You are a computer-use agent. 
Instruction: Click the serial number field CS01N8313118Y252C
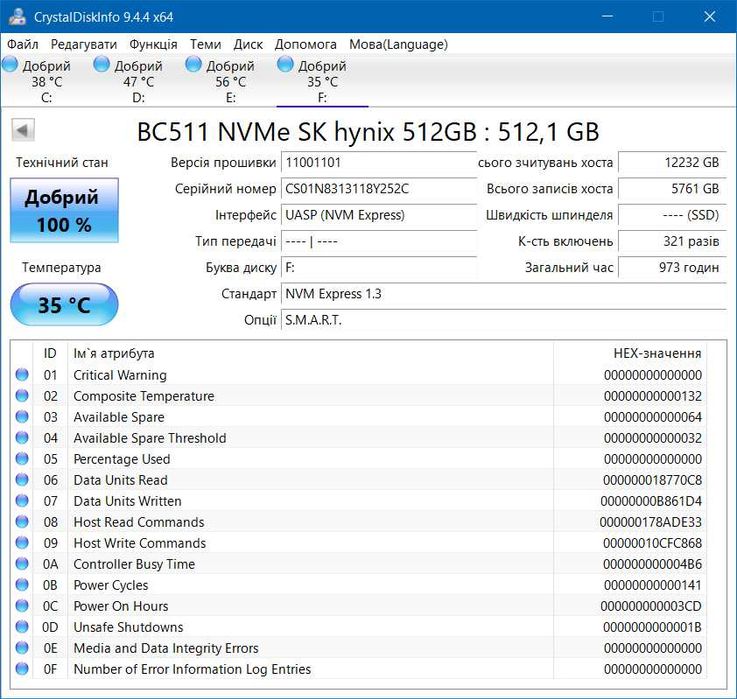tap(379, 189)
